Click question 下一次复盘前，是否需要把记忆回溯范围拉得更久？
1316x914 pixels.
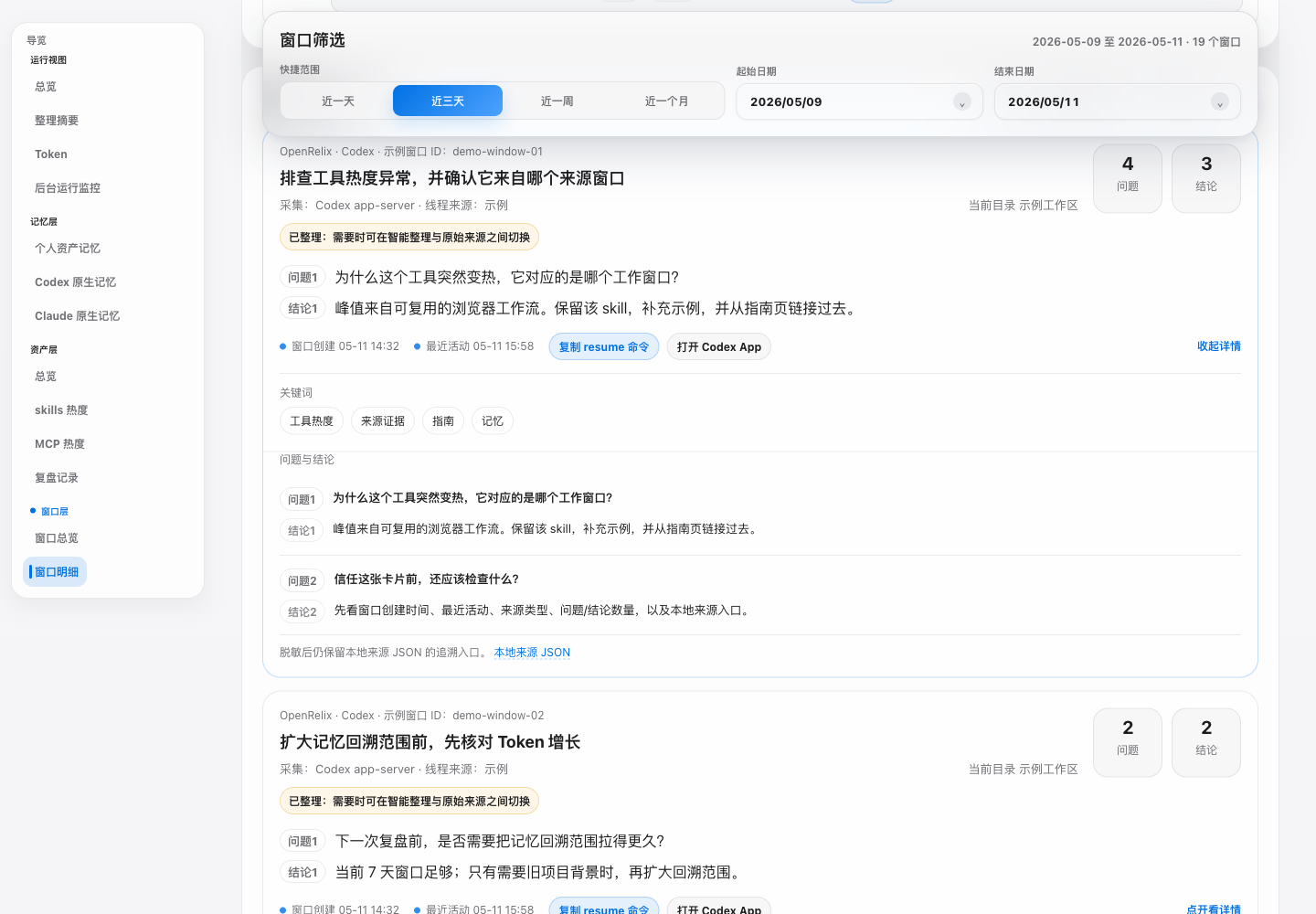(500, 841)
